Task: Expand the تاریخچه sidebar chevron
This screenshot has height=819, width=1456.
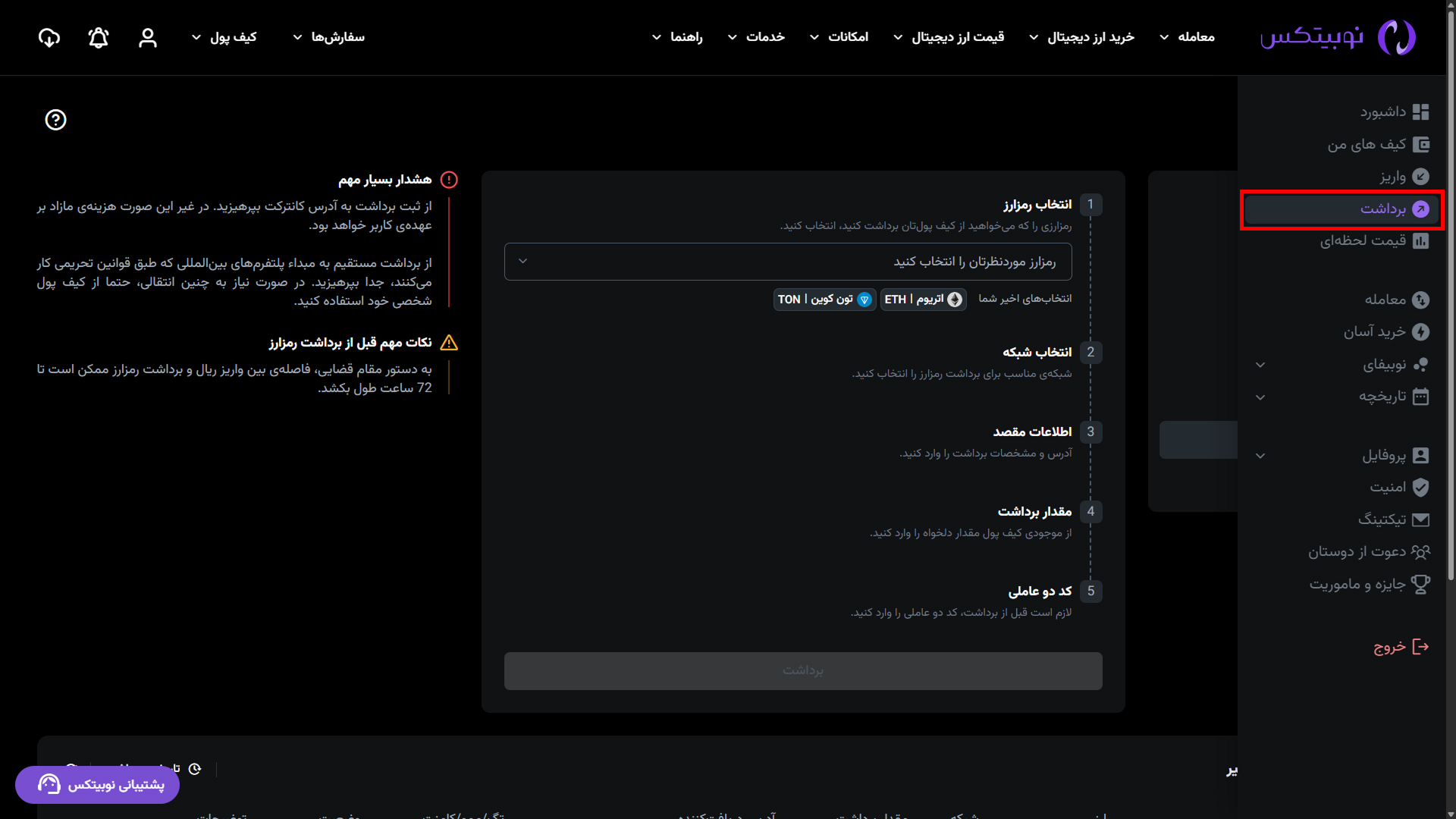Action: click(1260, 397)
